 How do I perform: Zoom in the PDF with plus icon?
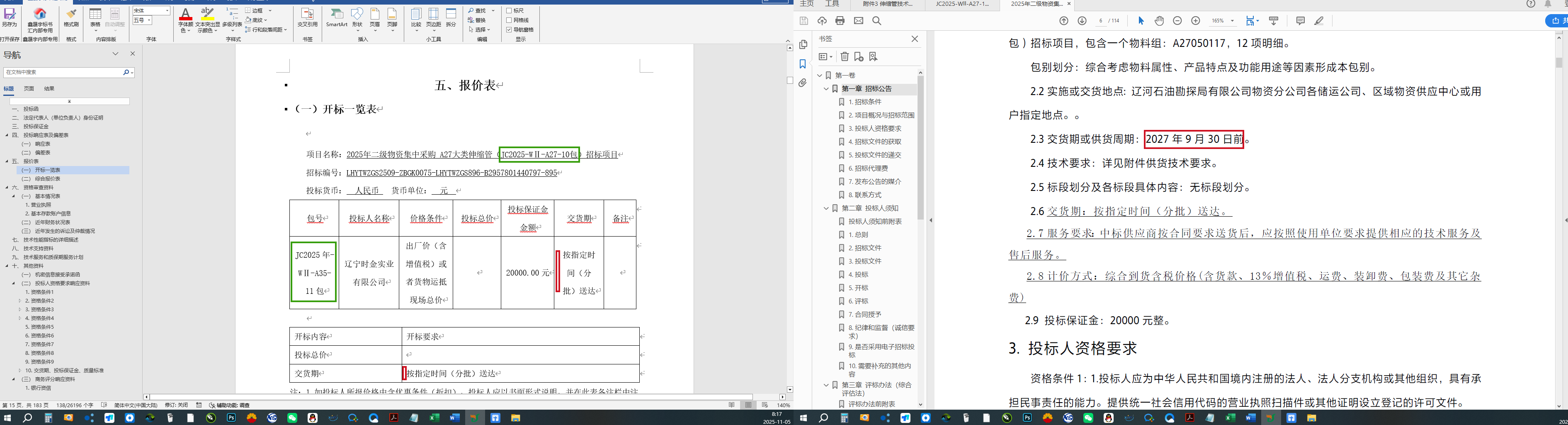click(x=1195, y=21)
